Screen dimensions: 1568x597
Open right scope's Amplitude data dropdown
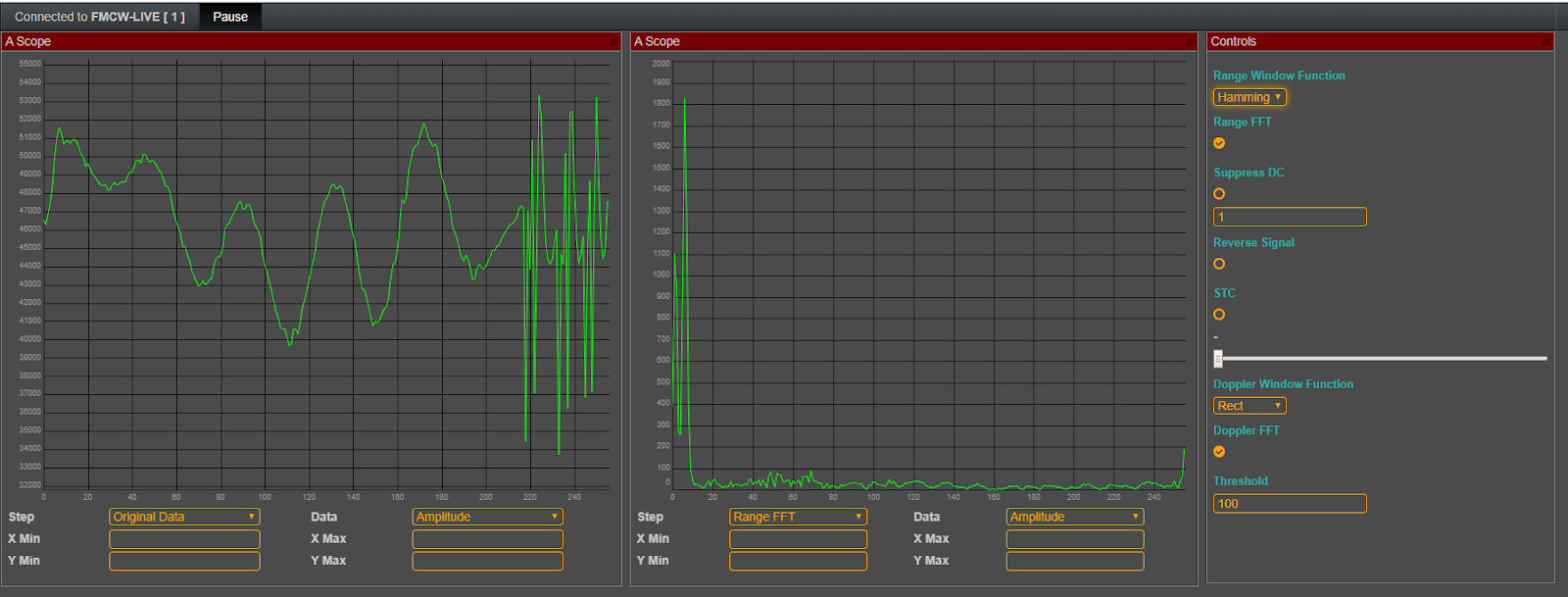tap(1075, 517)
